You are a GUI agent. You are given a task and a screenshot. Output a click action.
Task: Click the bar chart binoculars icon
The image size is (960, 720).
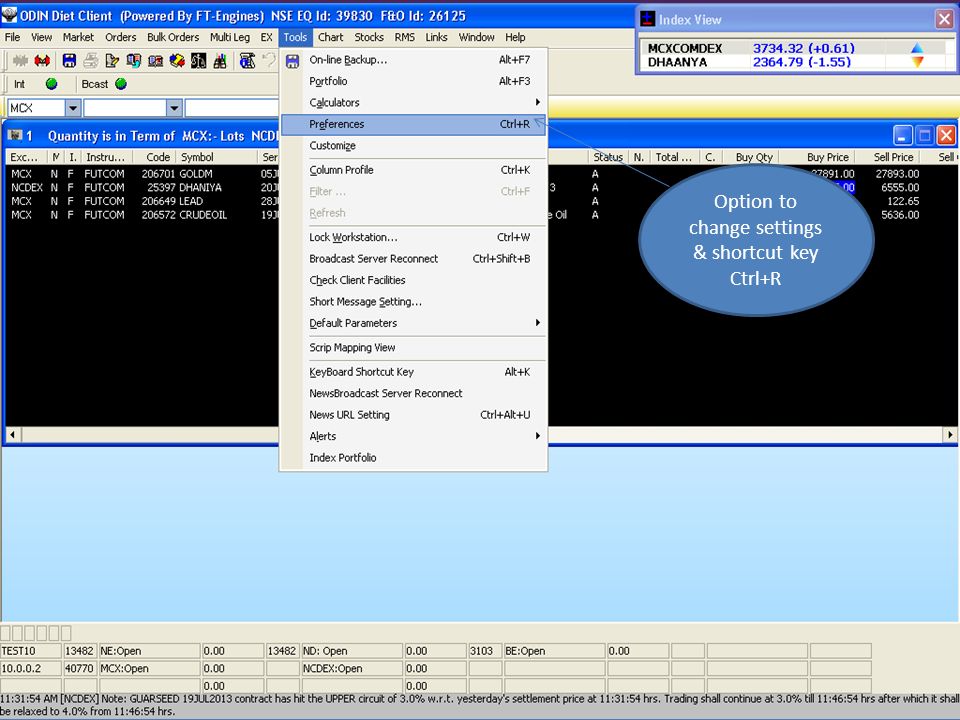point(220,61)
